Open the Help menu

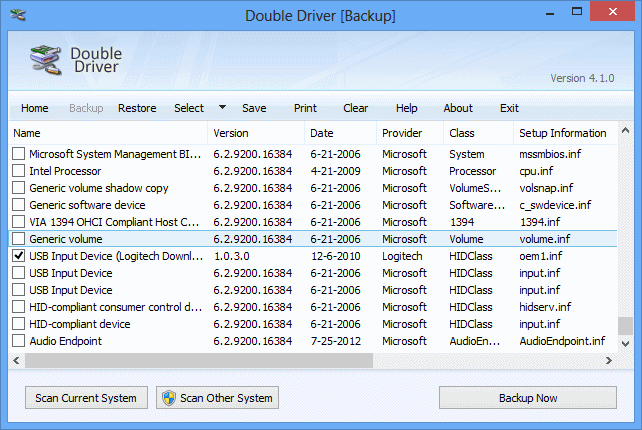click(x=407, y=108)
